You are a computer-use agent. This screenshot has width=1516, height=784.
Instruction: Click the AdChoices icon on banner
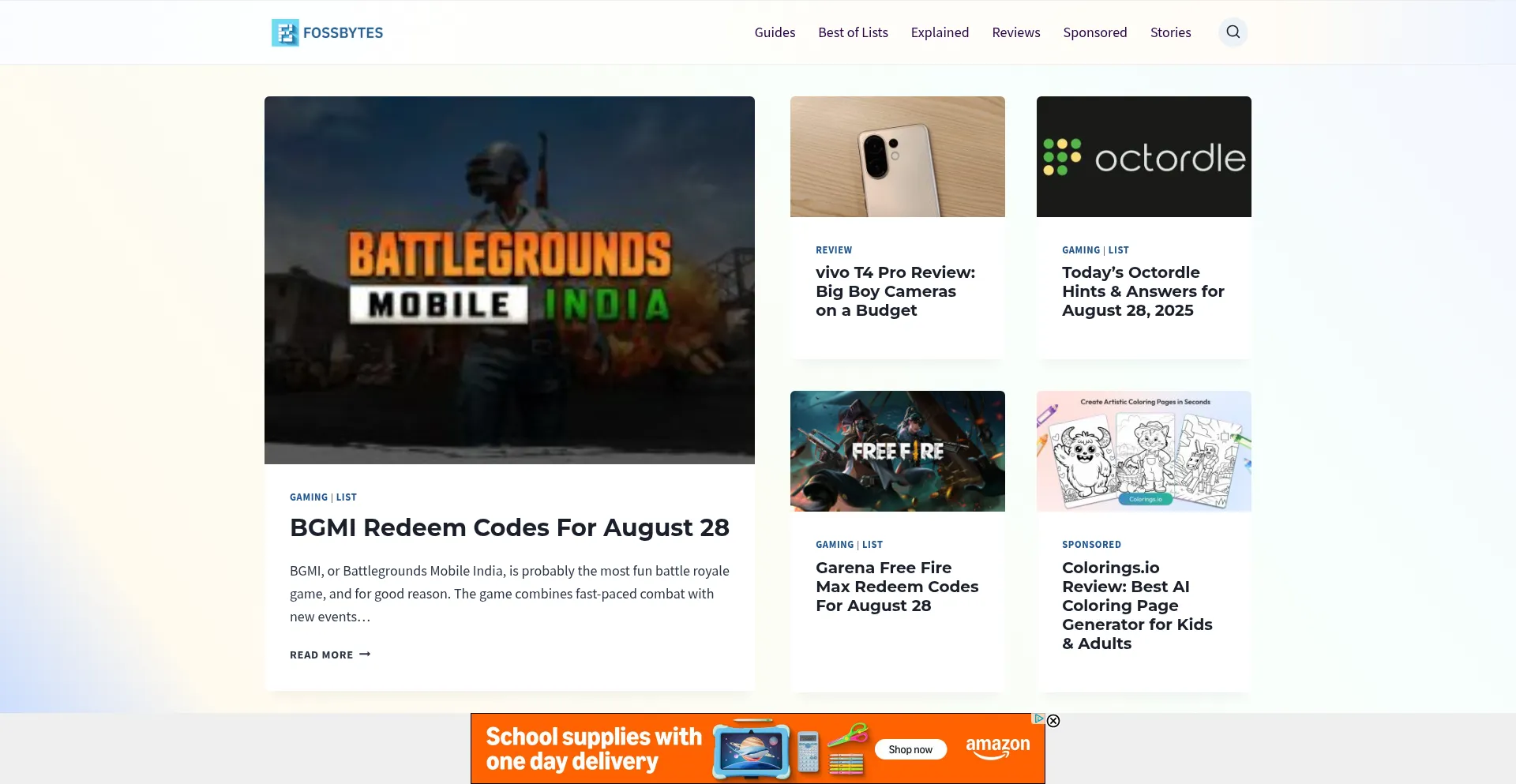point(1039,718)
